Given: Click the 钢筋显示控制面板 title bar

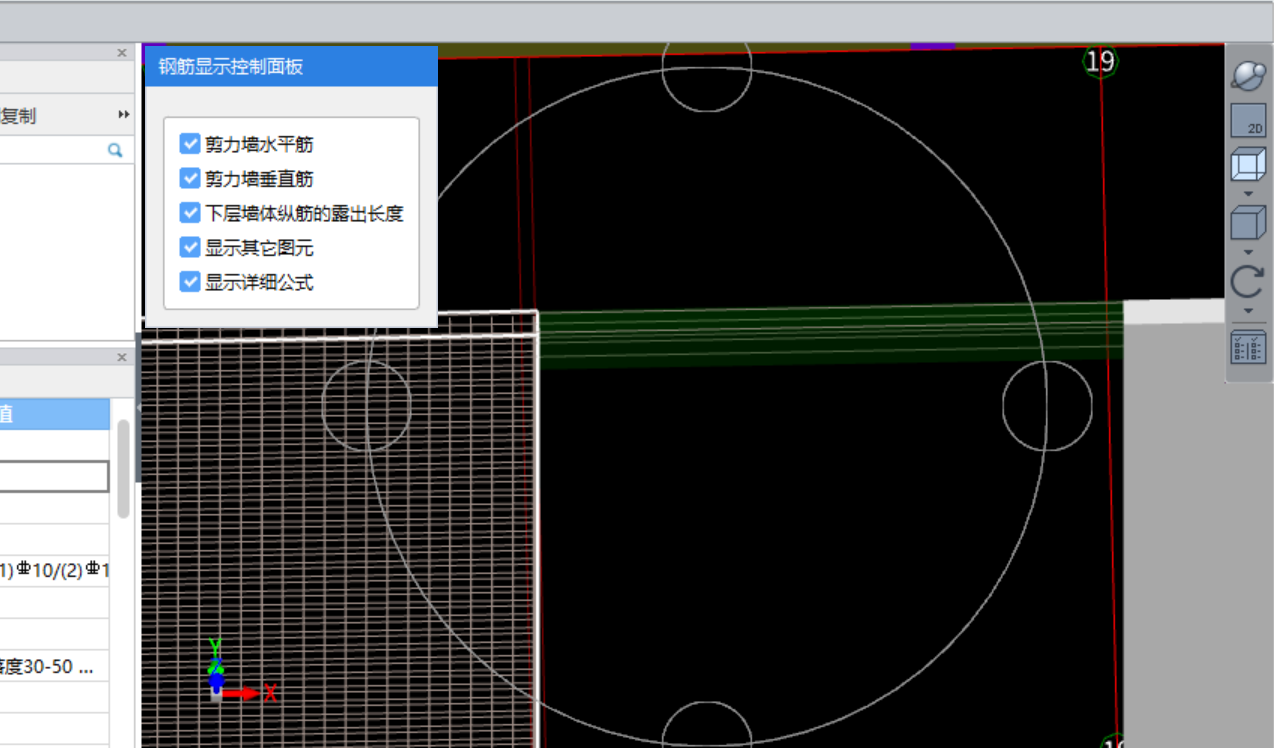Looking at the screenshot, I should point(291,67).
